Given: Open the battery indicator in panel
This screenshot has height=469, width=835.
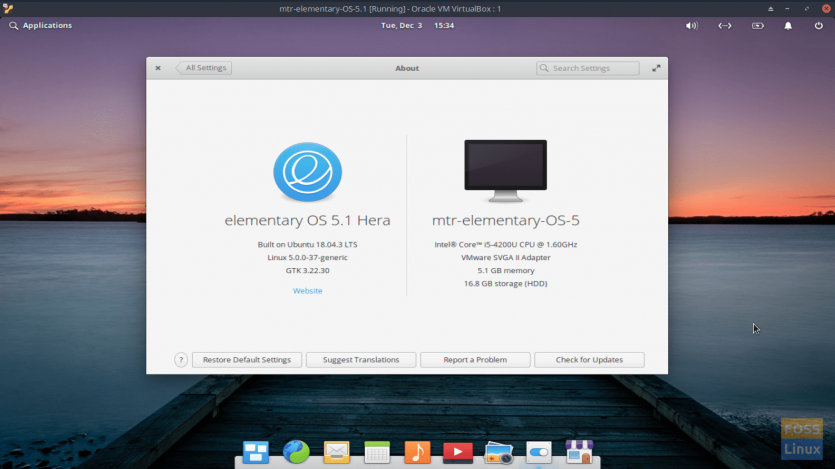Looking at the screenshot, I should coord(758,26).
